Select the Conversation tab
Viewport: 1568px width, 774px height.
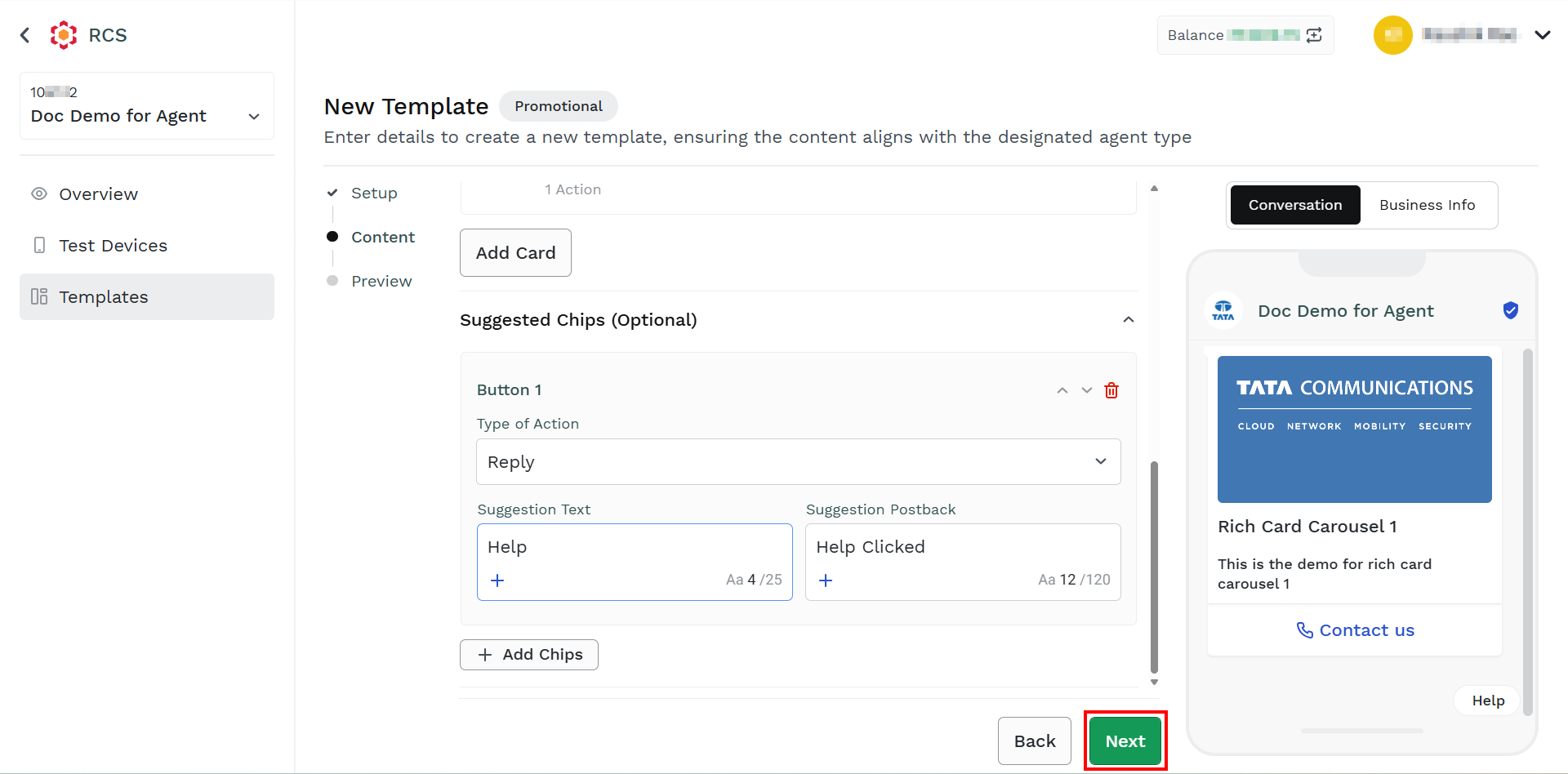tap(1295, 205)
